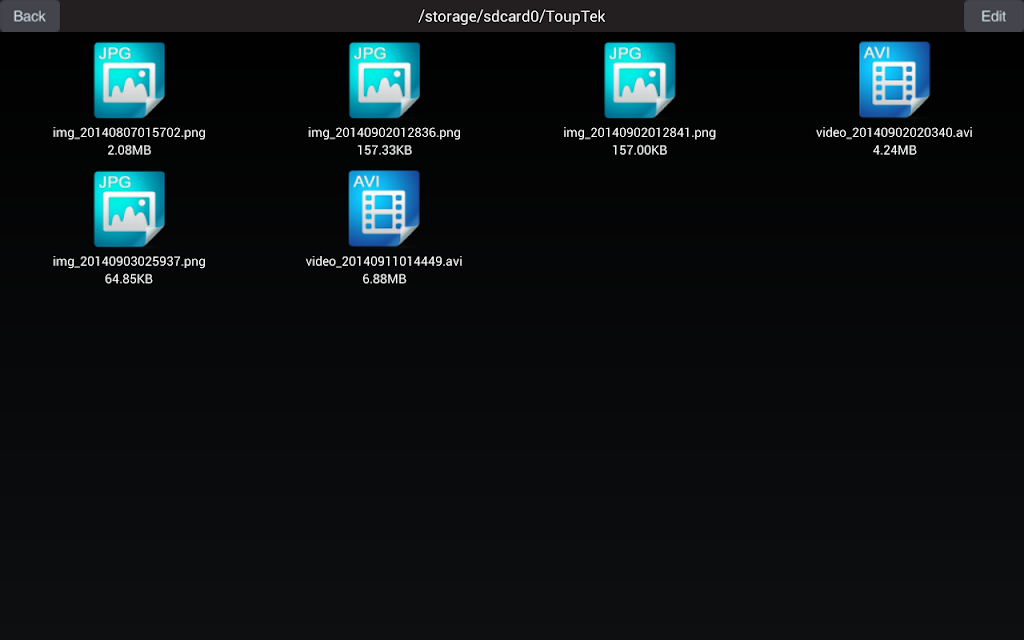Select filename img_20140807015702.png
1024x640 pixels.
pyautogui.click(x=129, y=133)
